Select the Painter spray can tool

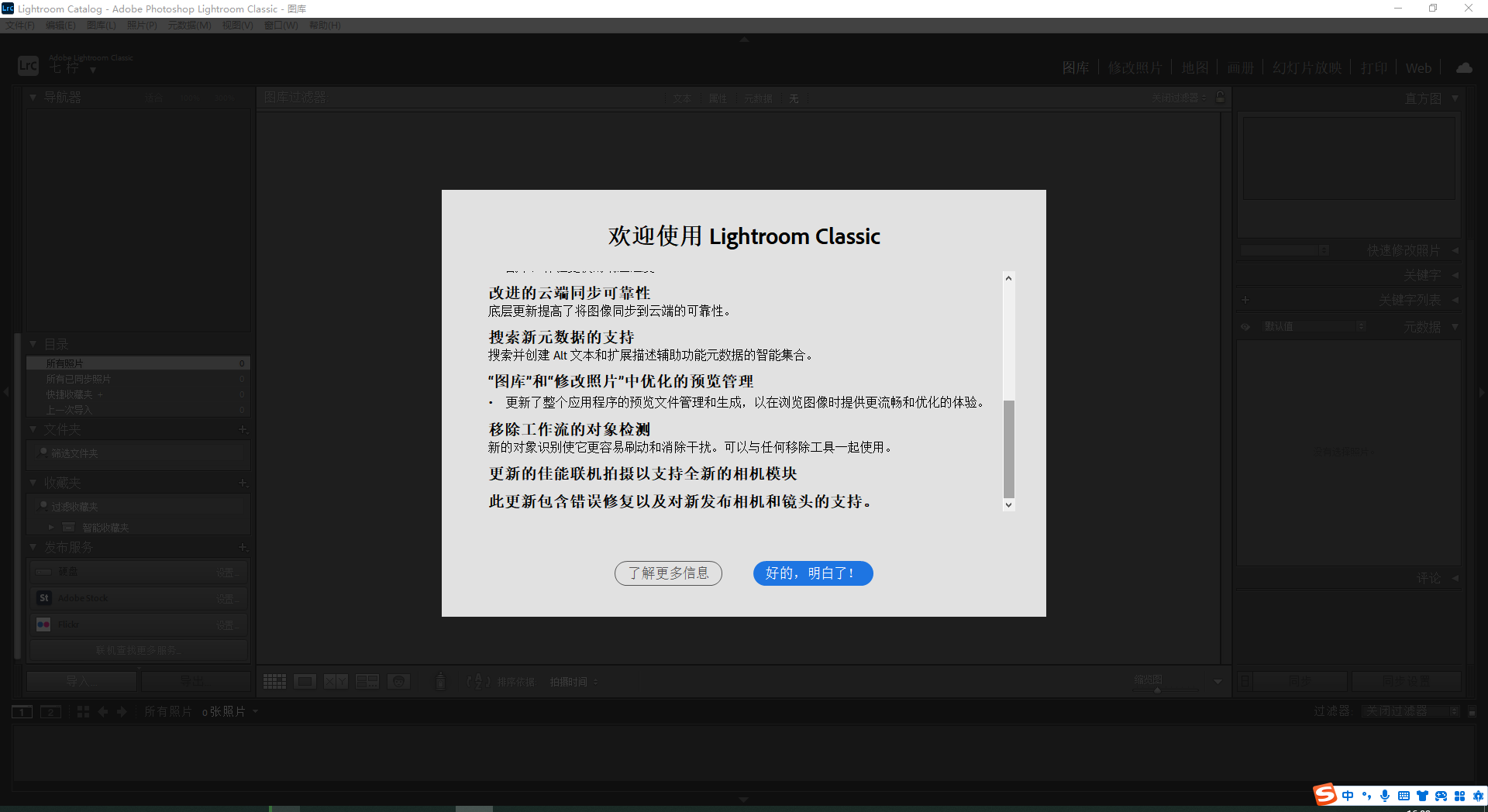440,681
